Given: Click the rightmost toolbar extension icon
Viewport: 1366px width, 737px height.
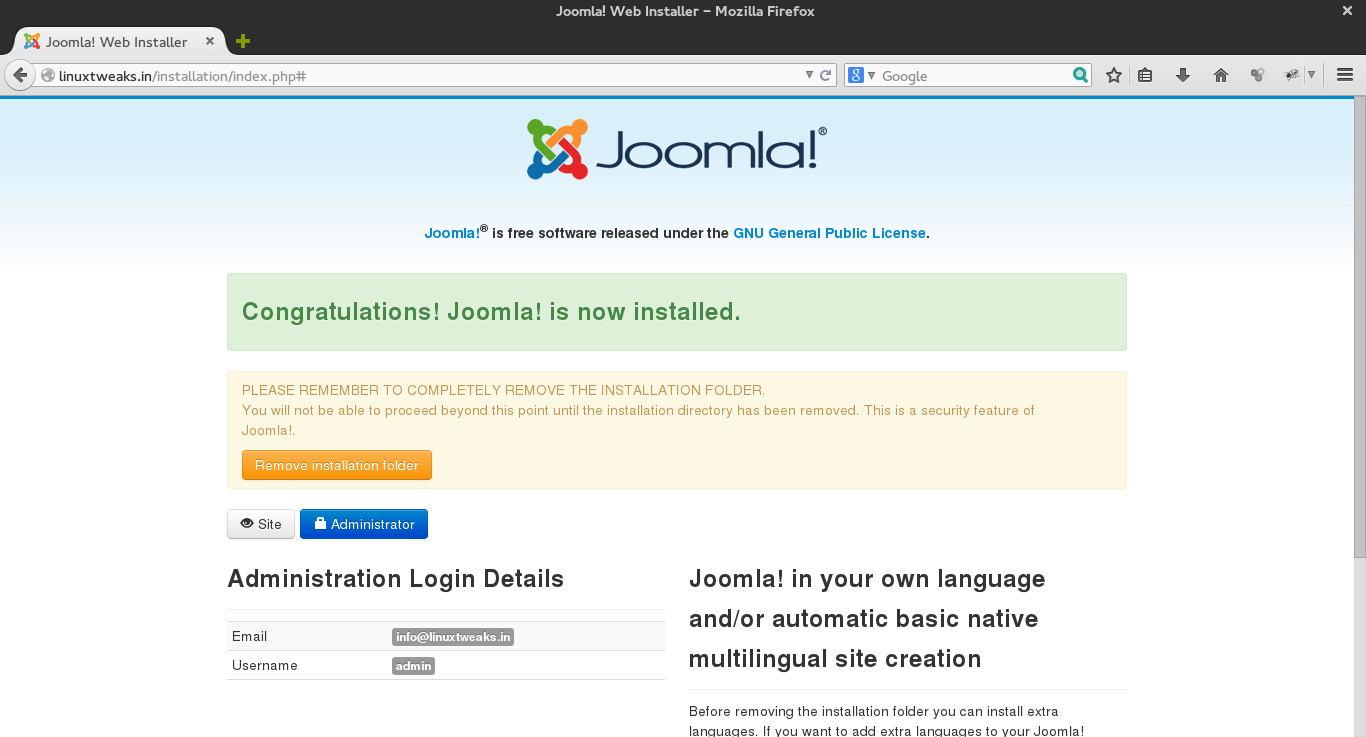Looking at the screenshot, I should coord(1292,75).
